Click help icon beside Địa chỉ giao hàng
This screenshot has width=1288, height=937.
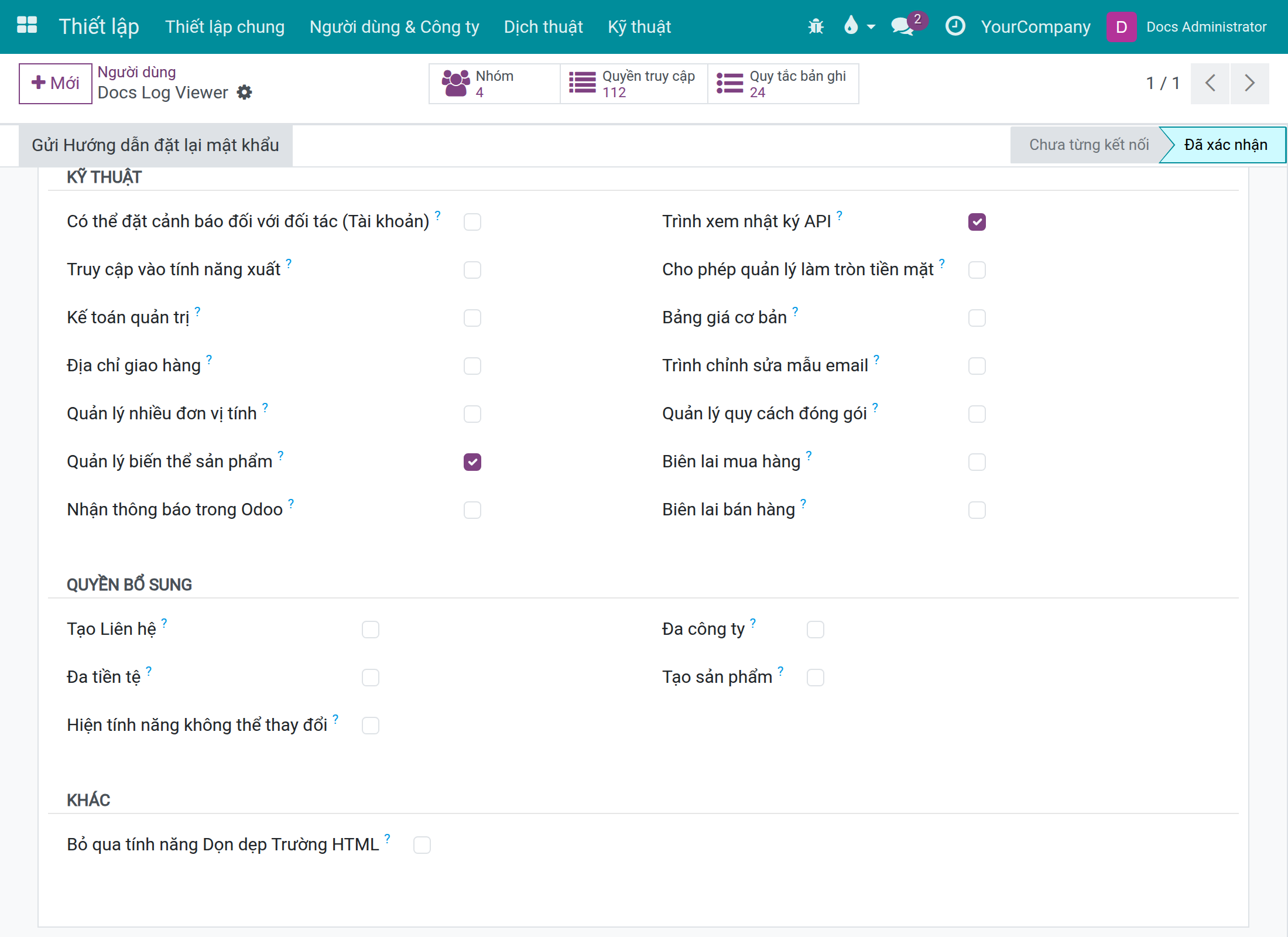[x=209, y=359]
